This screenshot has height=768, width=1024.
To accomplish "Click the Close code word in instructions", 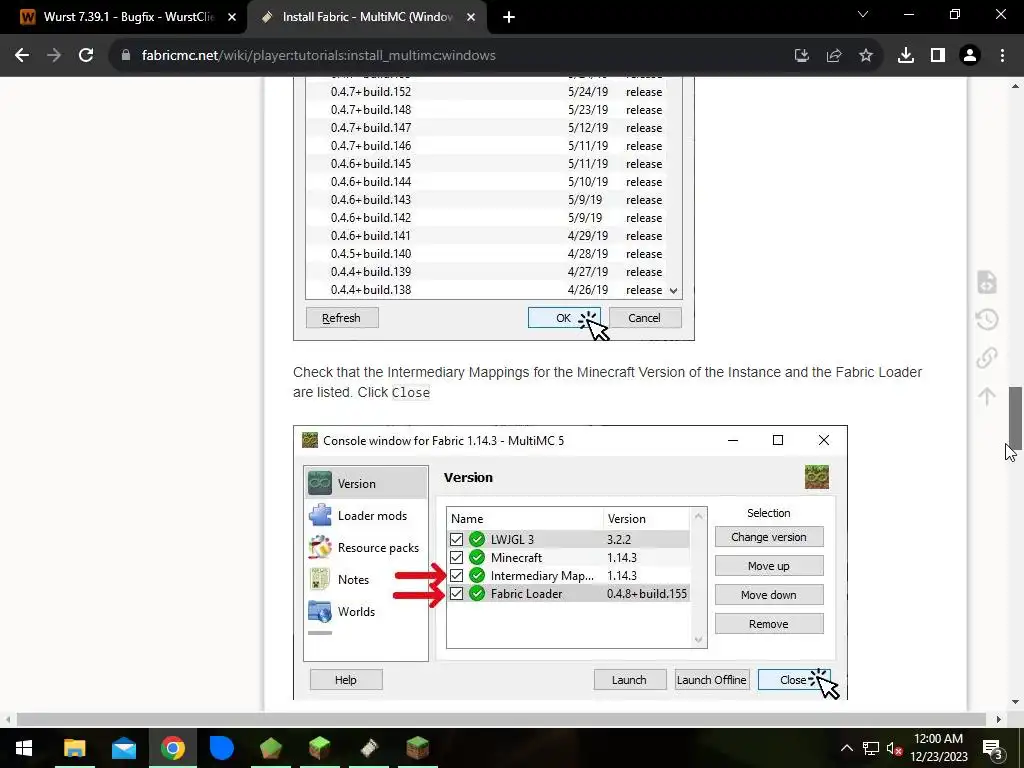I will (410, 392).
